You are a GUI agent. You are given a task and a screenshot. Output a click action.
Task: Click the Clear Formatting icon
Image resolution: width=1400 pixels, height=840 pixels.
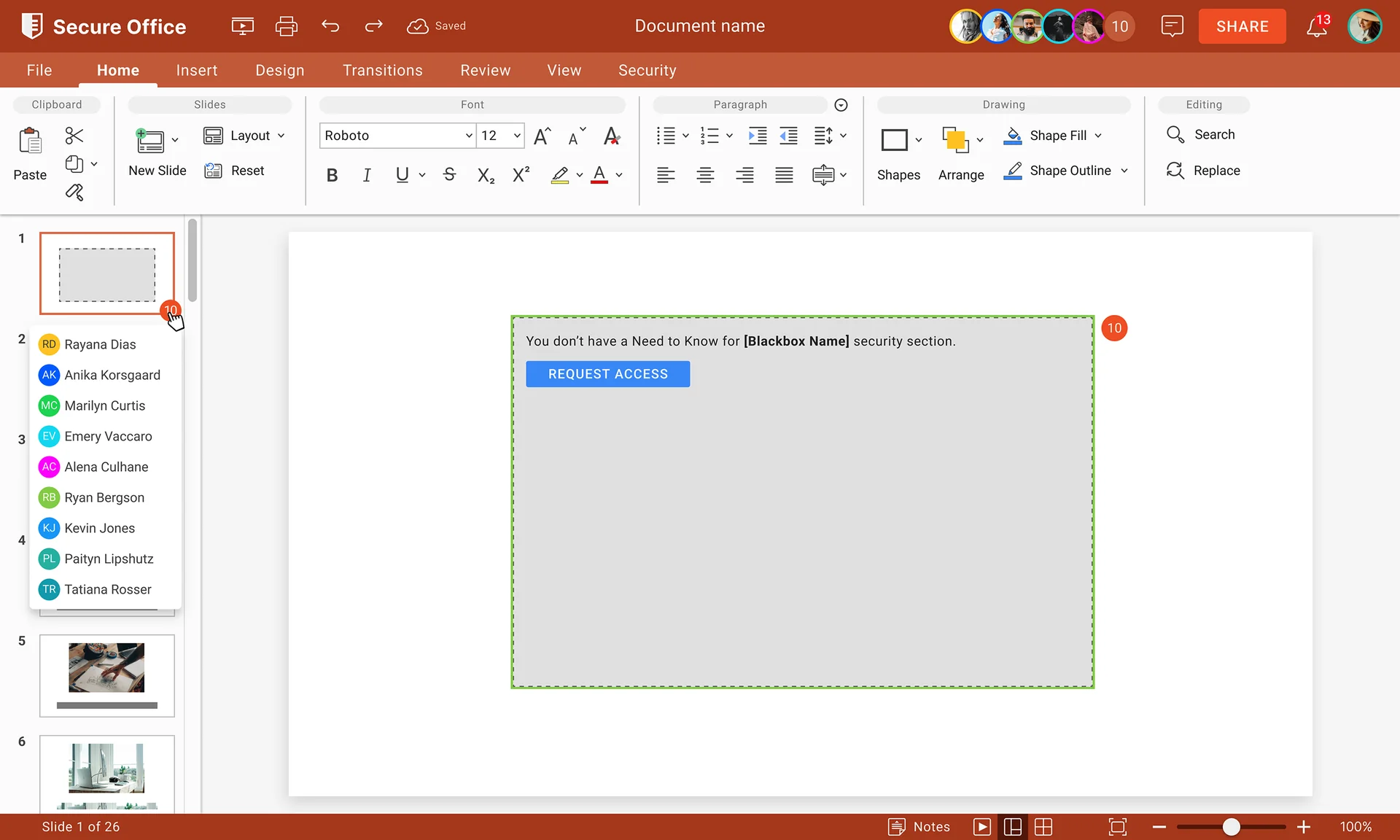[612, 136]
